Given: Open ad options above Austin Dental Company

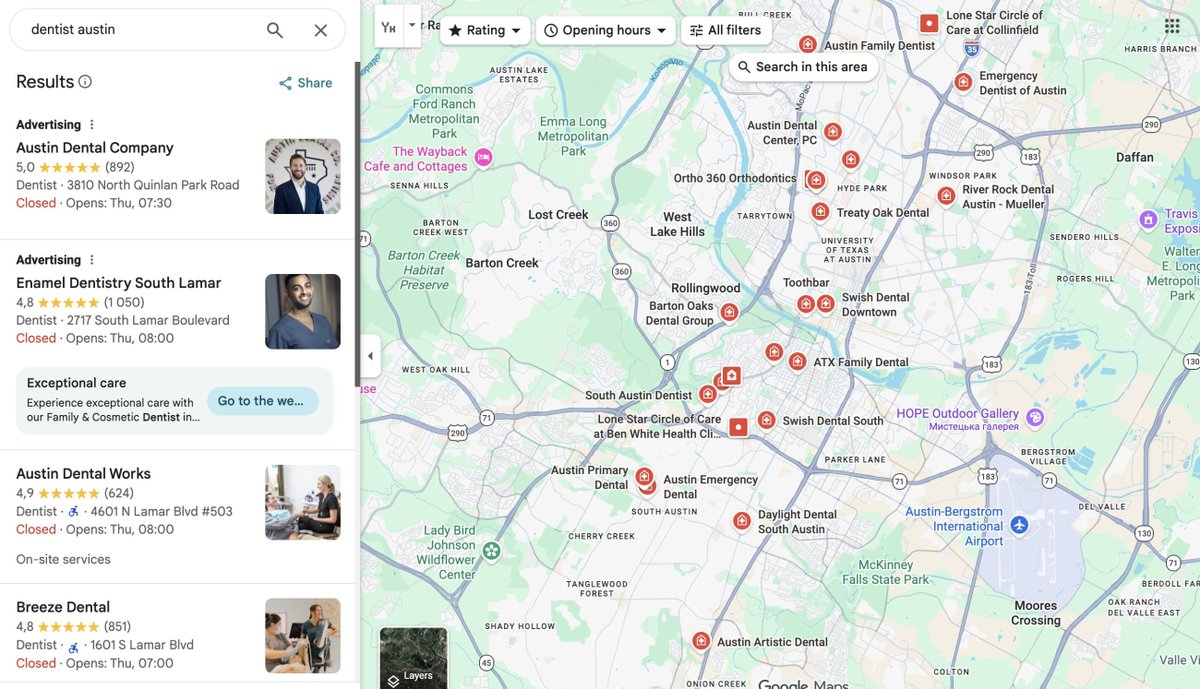Looking at the screenshot, I should click(x=92, y=125).
